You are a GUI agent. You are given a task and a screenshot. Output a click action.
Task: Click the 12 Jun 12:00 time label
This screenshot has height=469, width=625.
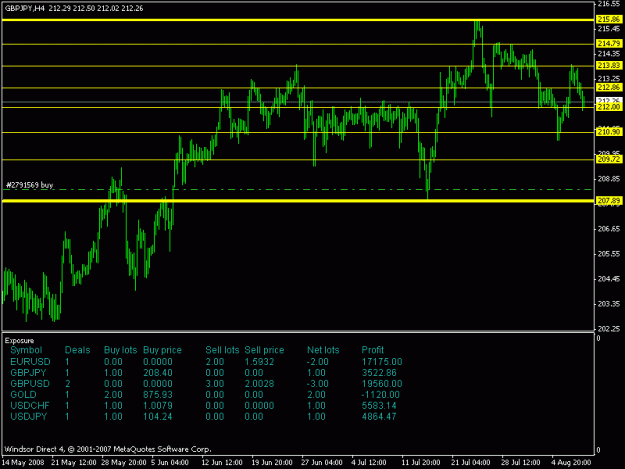pyautogui.click(x=222, y=463)
